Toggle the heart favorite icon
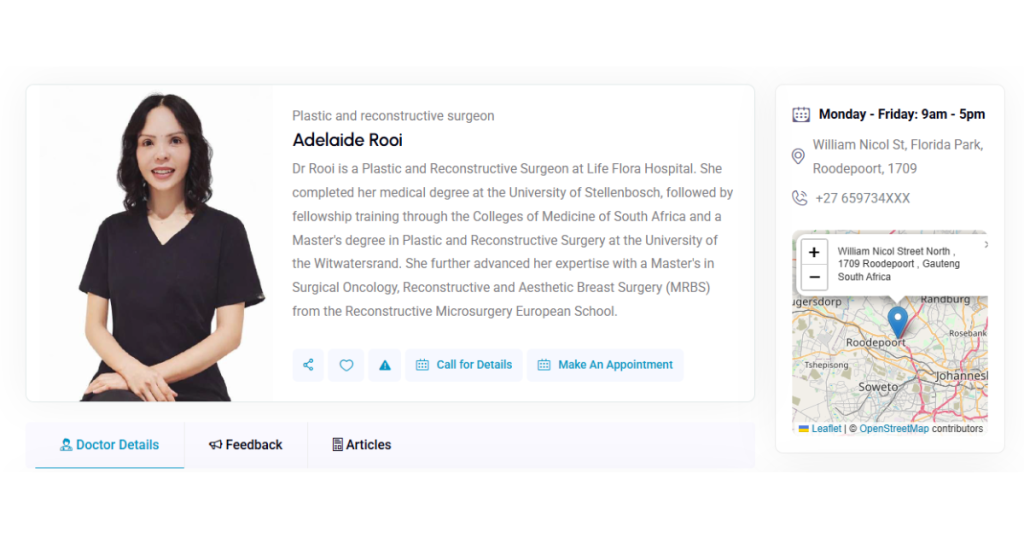This screenshot has width=1024, height=538. coord(346,365)
